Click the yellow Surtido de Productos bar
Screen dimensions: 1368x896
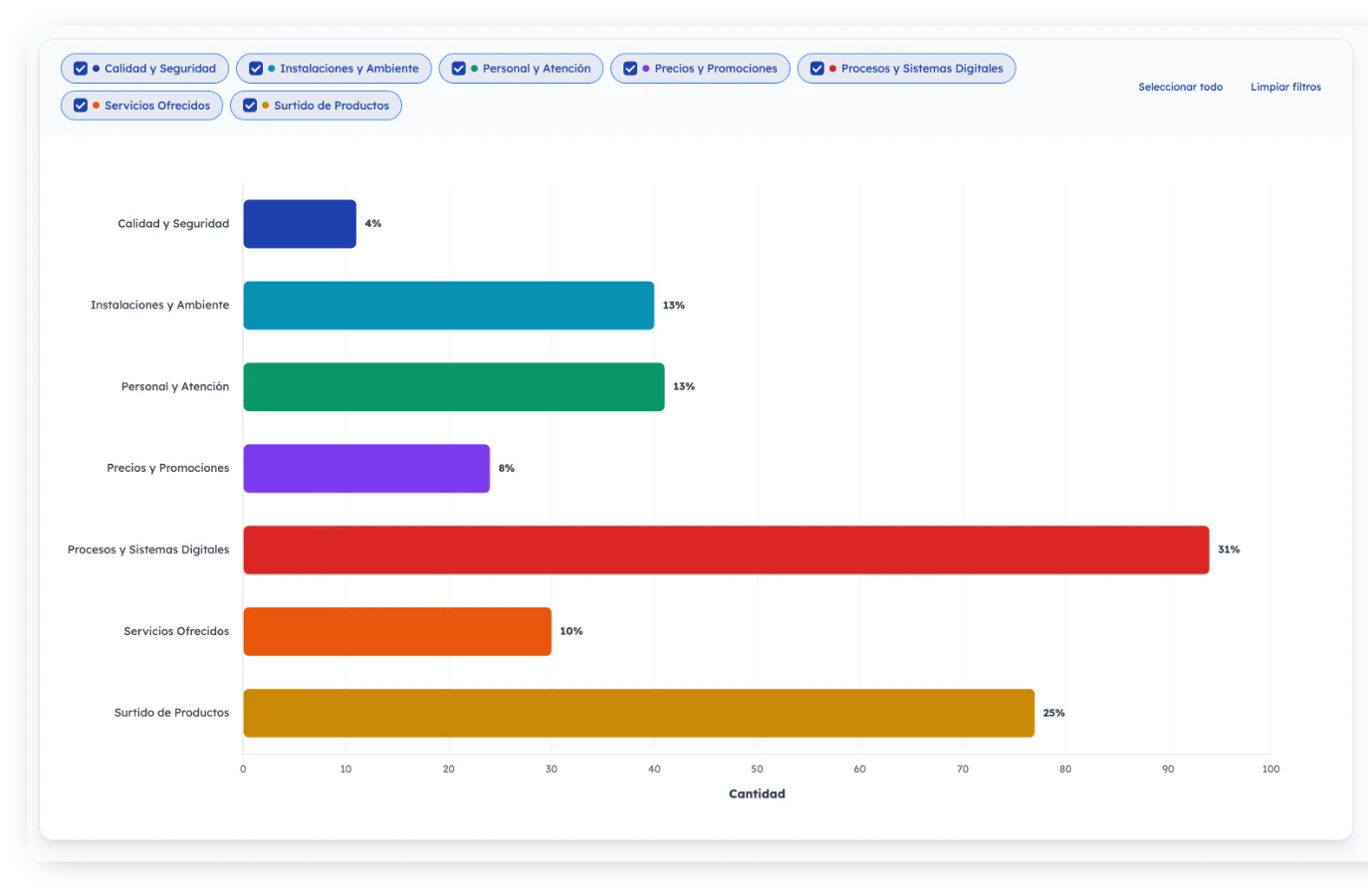[637, 712]
